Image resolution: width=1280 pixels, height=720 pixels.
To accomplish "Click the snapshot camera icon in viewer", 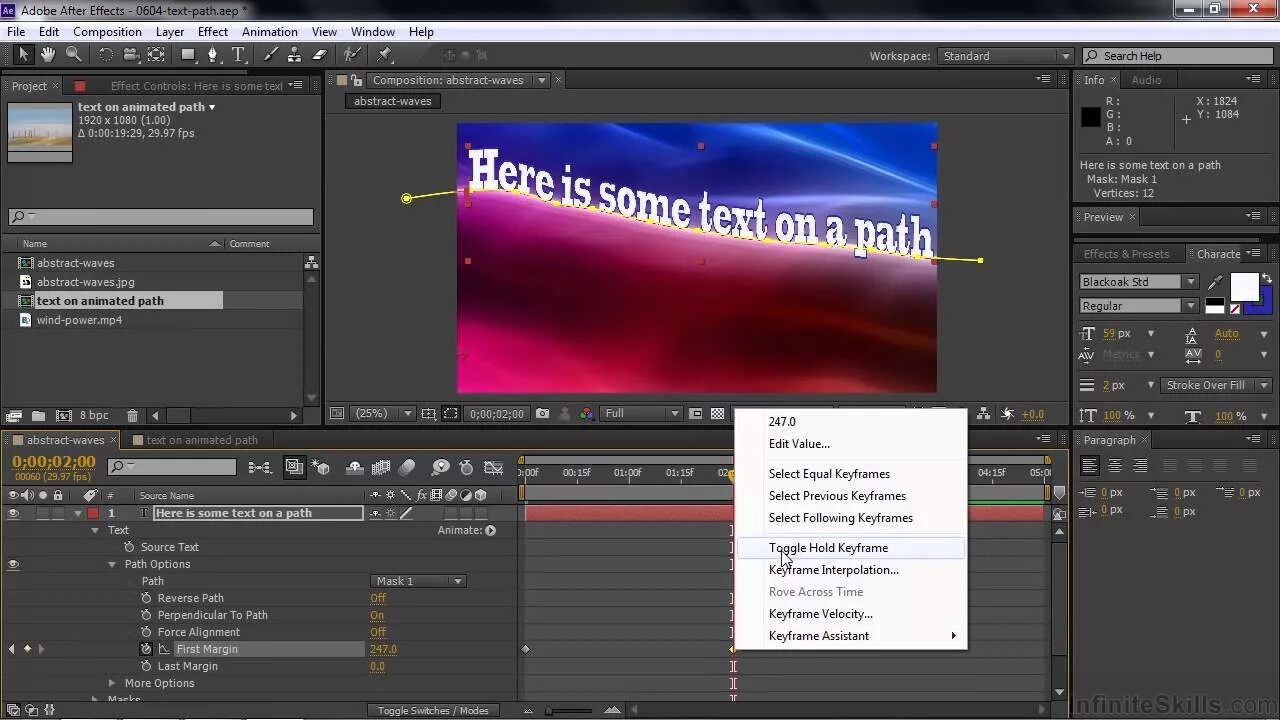I will click(x=542, y=413).
